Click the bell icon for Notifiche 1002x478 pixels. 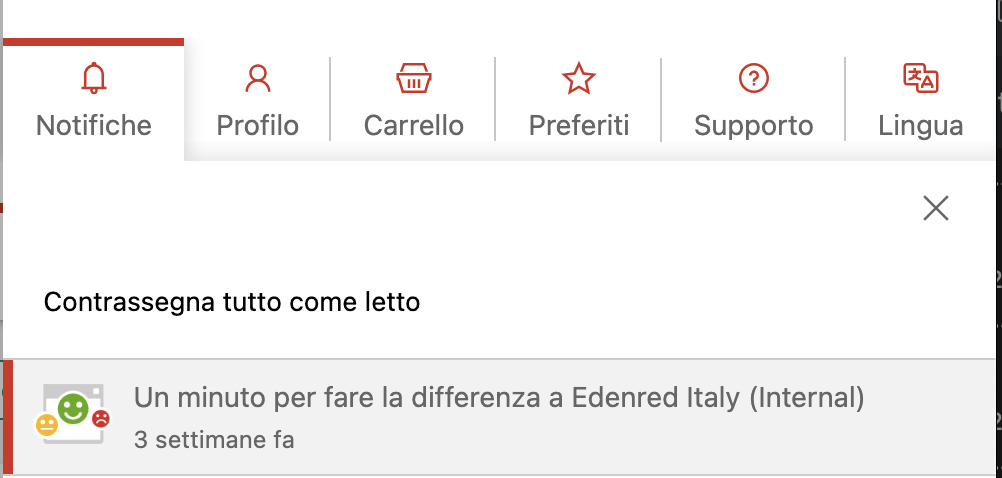tap(94, 78)
